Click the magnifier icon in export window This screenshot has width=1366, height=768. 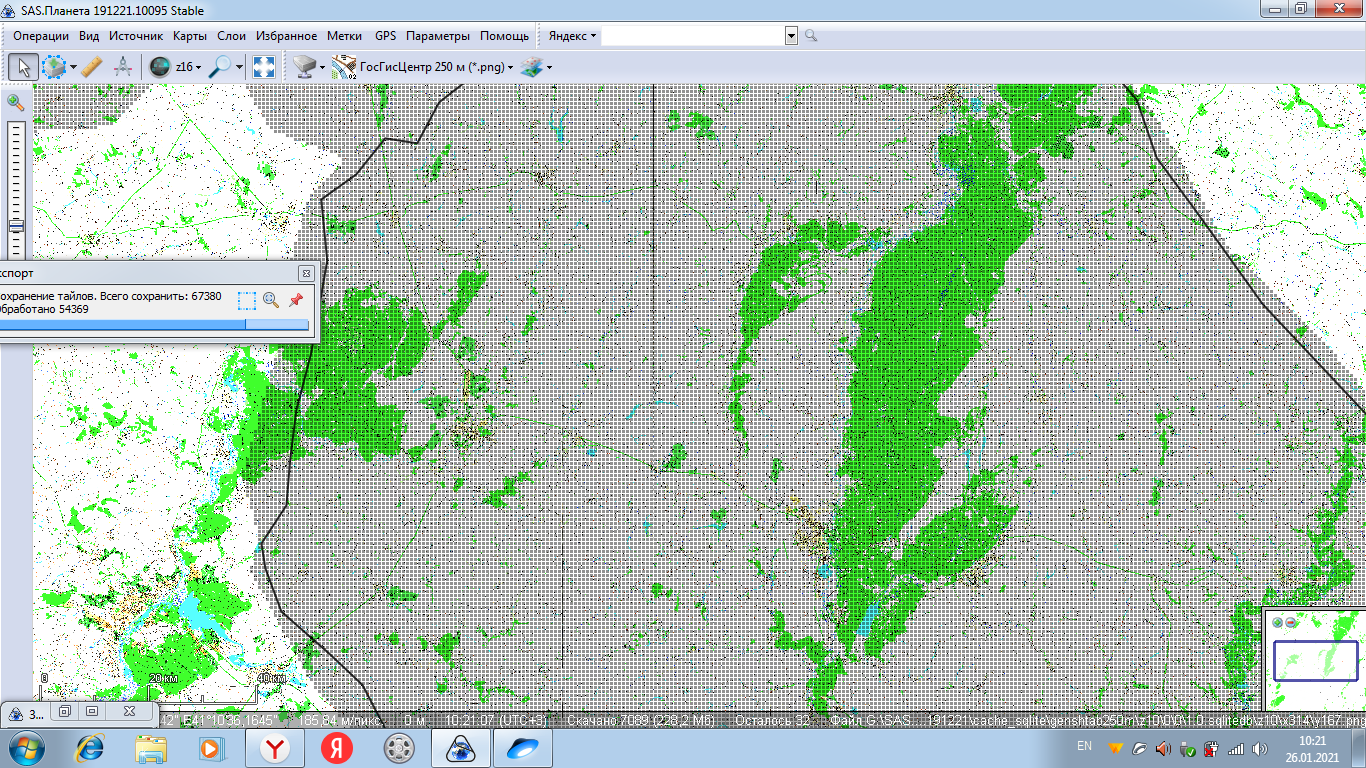[271, 300]
